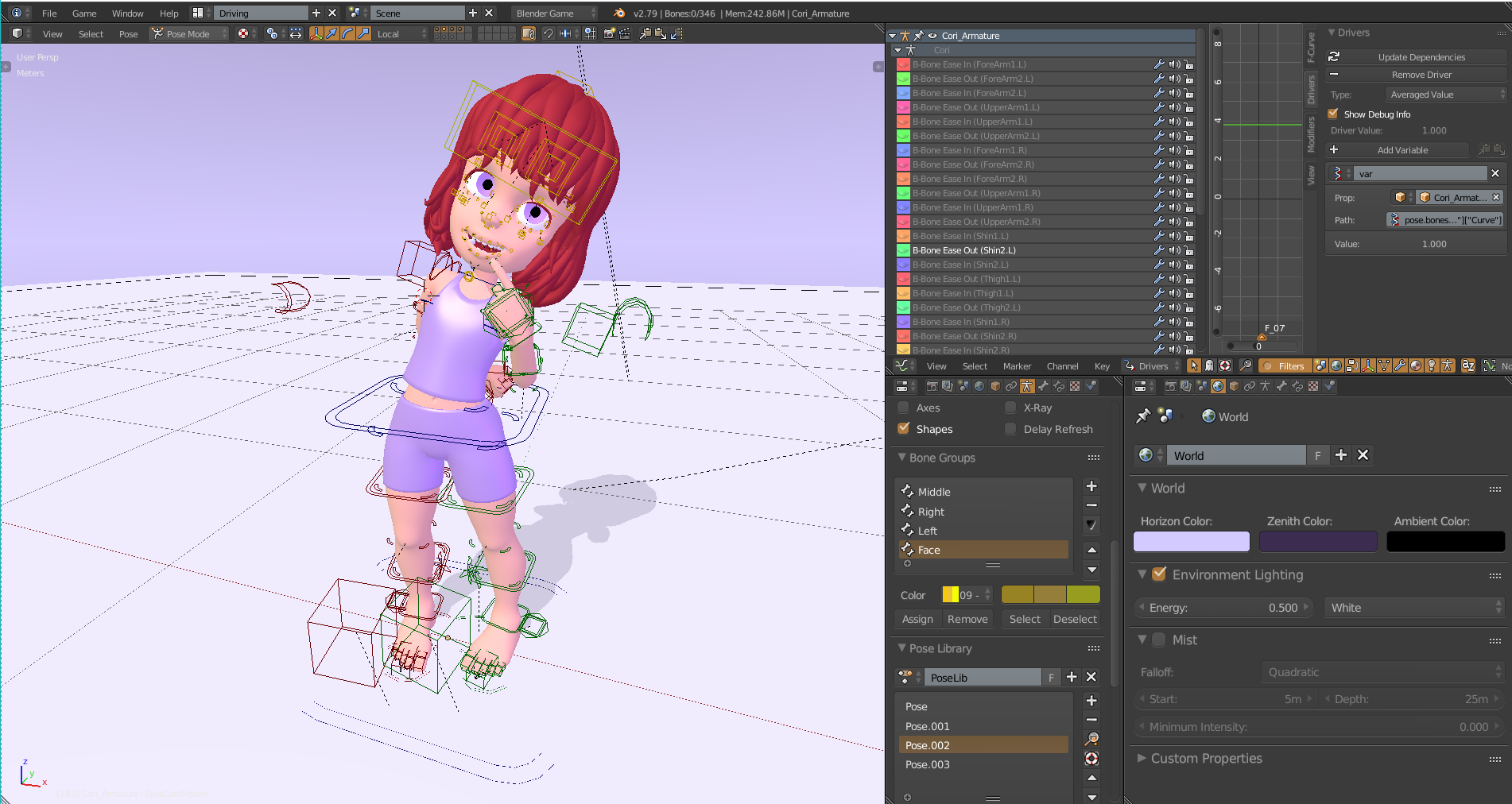Image resolution: width=1512 pixels, height=804 pixels.
Task: Open Render tab camera icon in right properties panel
Action: (x=1170, y=386)
